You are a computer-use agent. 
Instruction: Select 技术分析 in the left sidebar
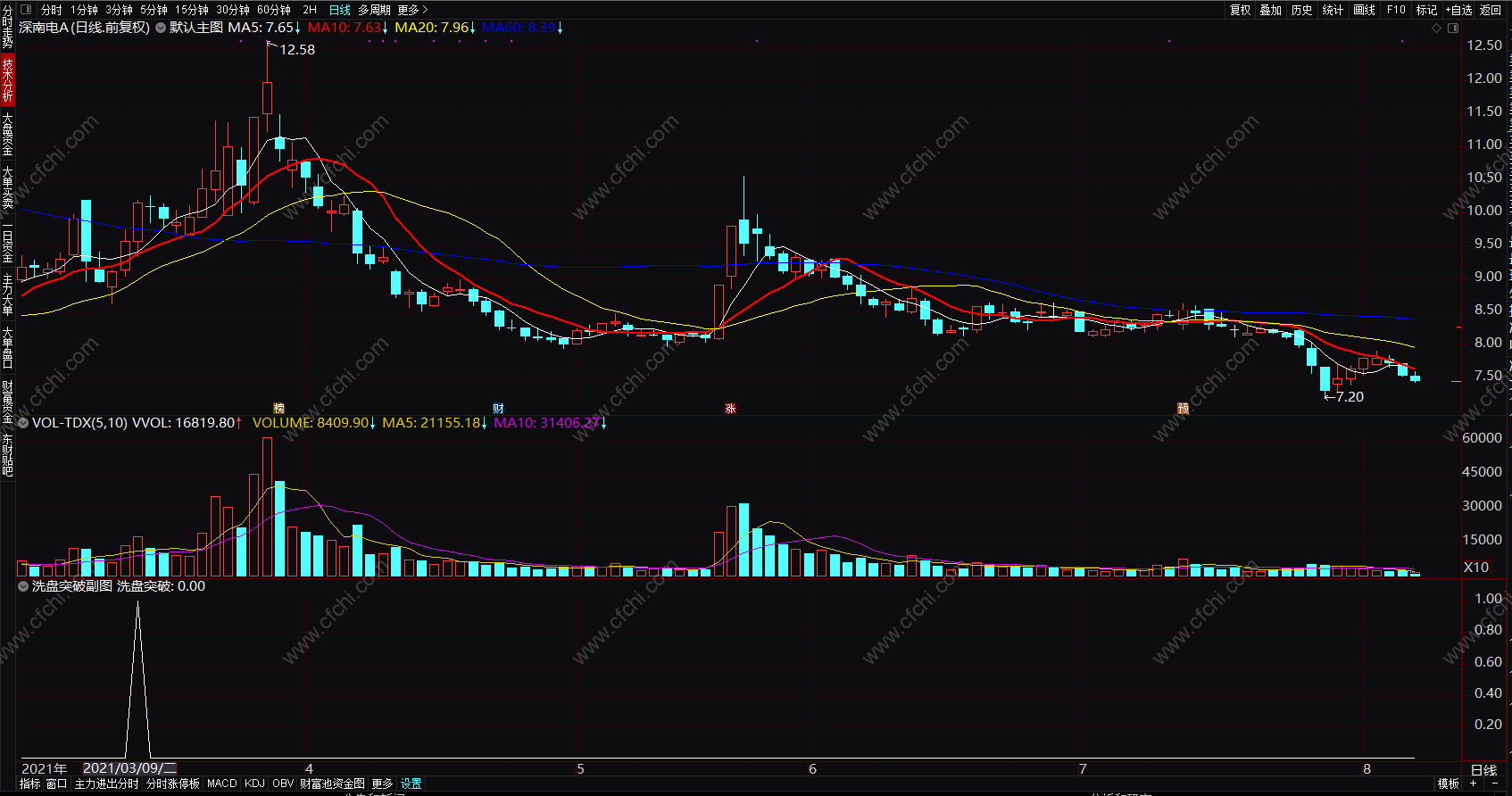[7, 79]
